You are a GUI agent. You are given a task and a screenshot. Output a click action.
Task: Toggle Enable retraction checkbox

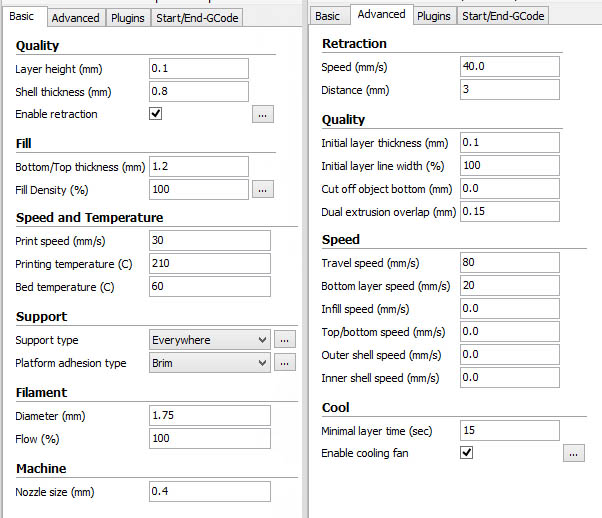(156, 114)
